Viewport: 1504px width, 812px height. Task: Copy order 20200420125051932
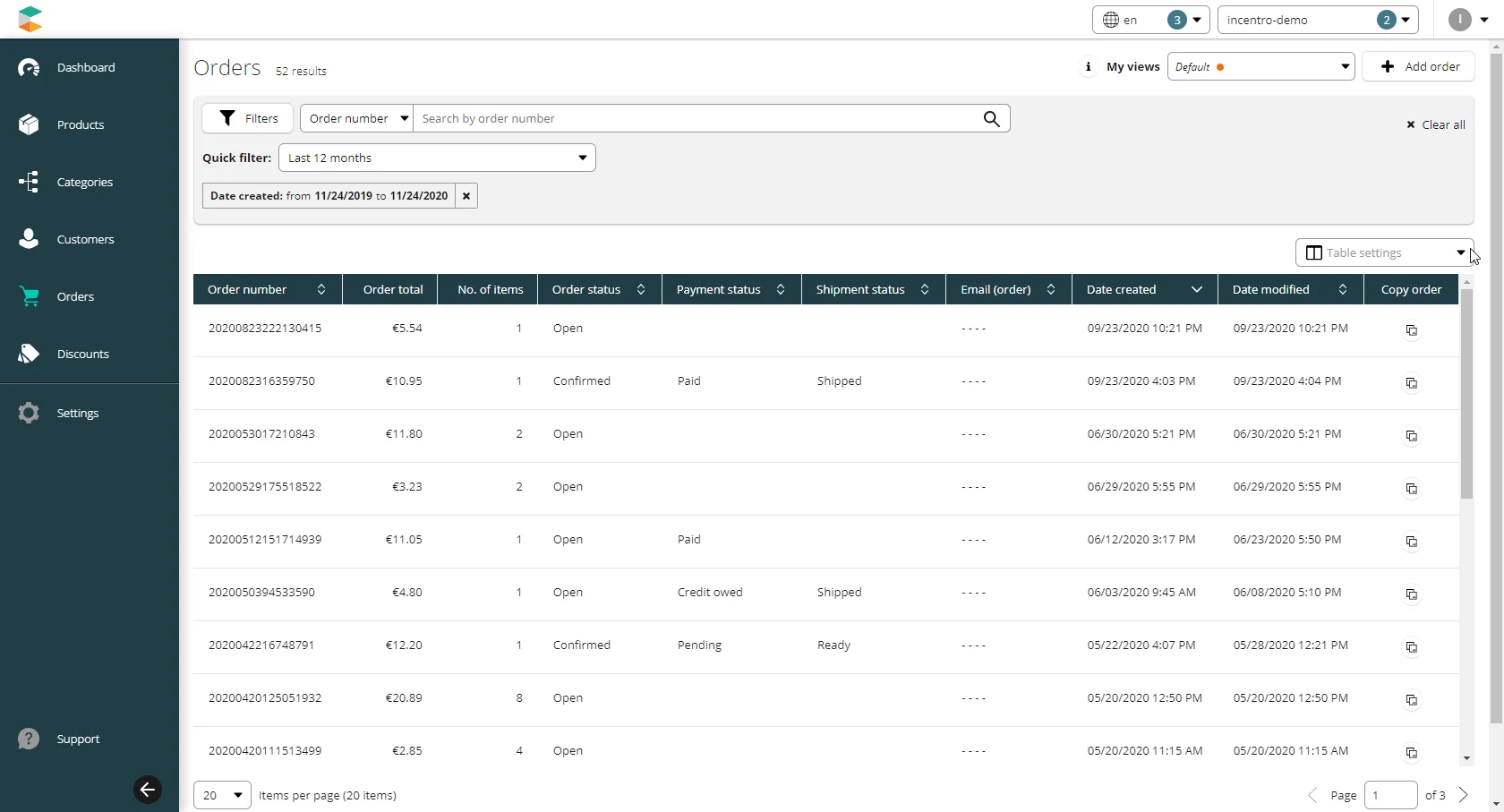(x=1411, y=700)
